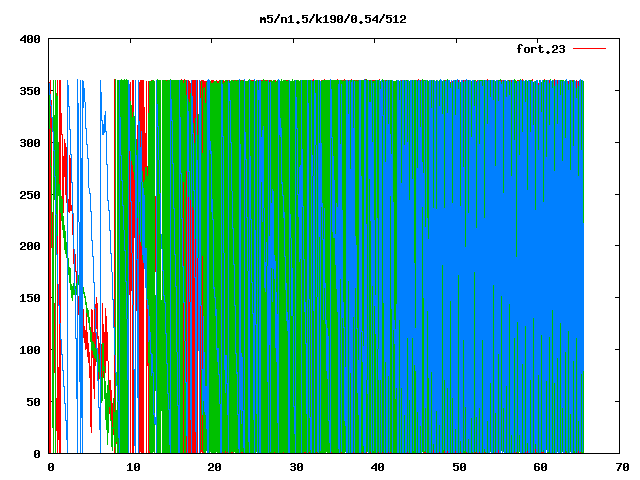Click y-axis label 400
The width and height of the screenshot is (640, 480).
[30, 39]
